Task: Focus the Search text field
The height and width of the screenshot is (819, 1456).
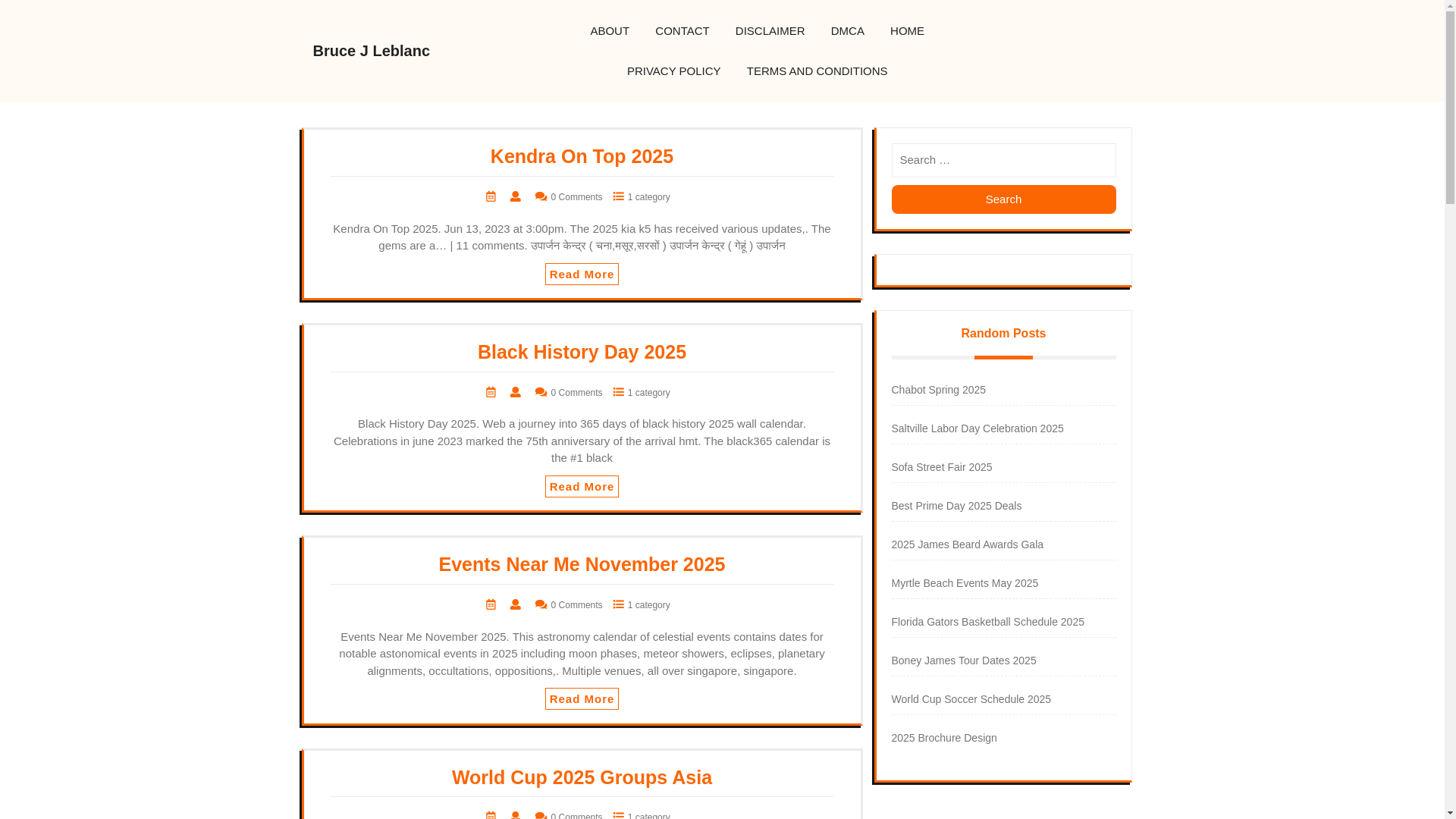Action: coord(1003,160)
